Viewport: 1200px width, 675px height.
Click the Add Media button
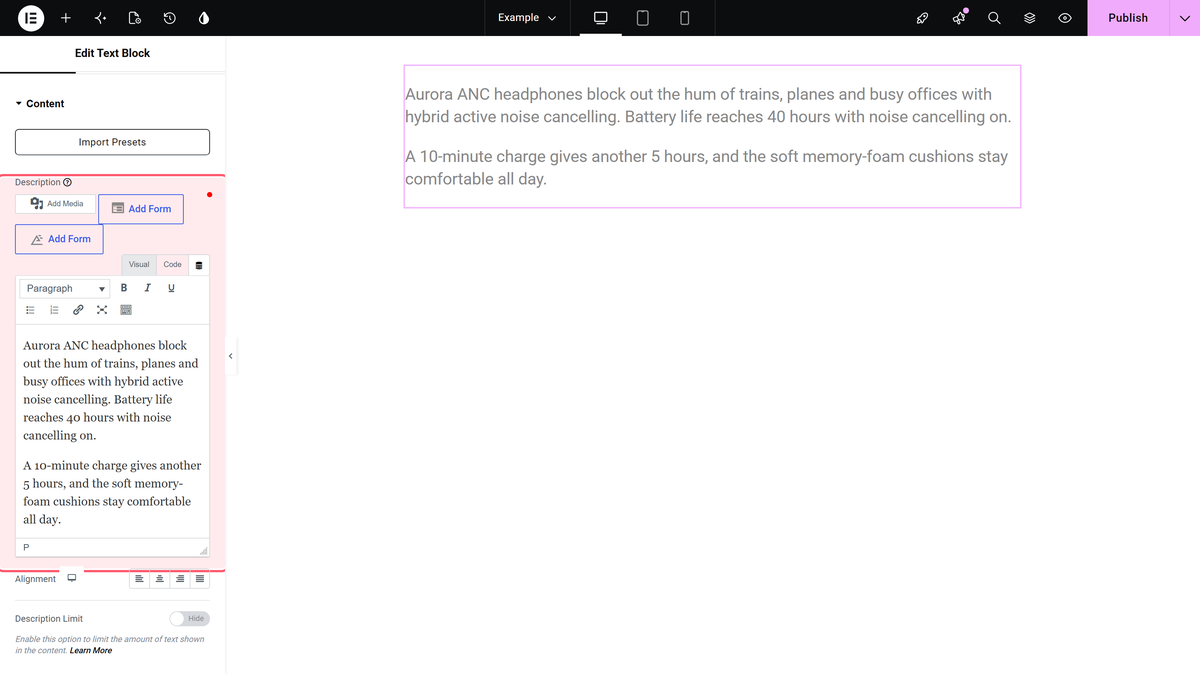coord(56,204)
